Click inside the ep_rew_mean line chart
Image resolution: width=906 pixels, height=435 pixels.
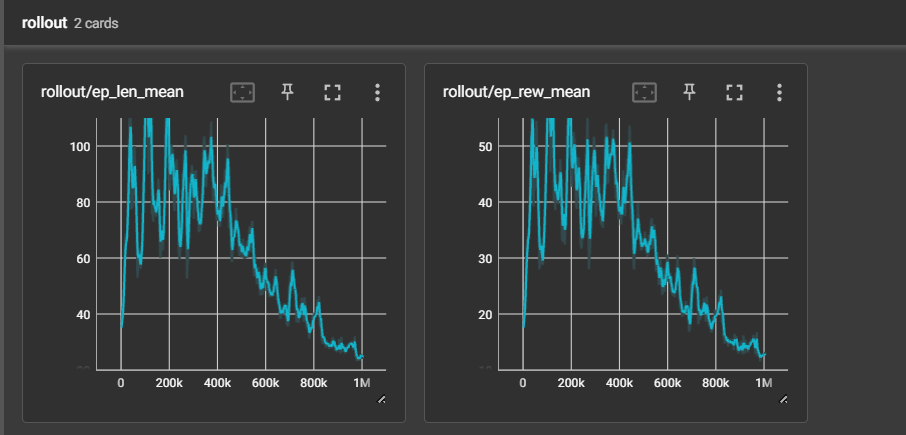[x=643, y=243]
